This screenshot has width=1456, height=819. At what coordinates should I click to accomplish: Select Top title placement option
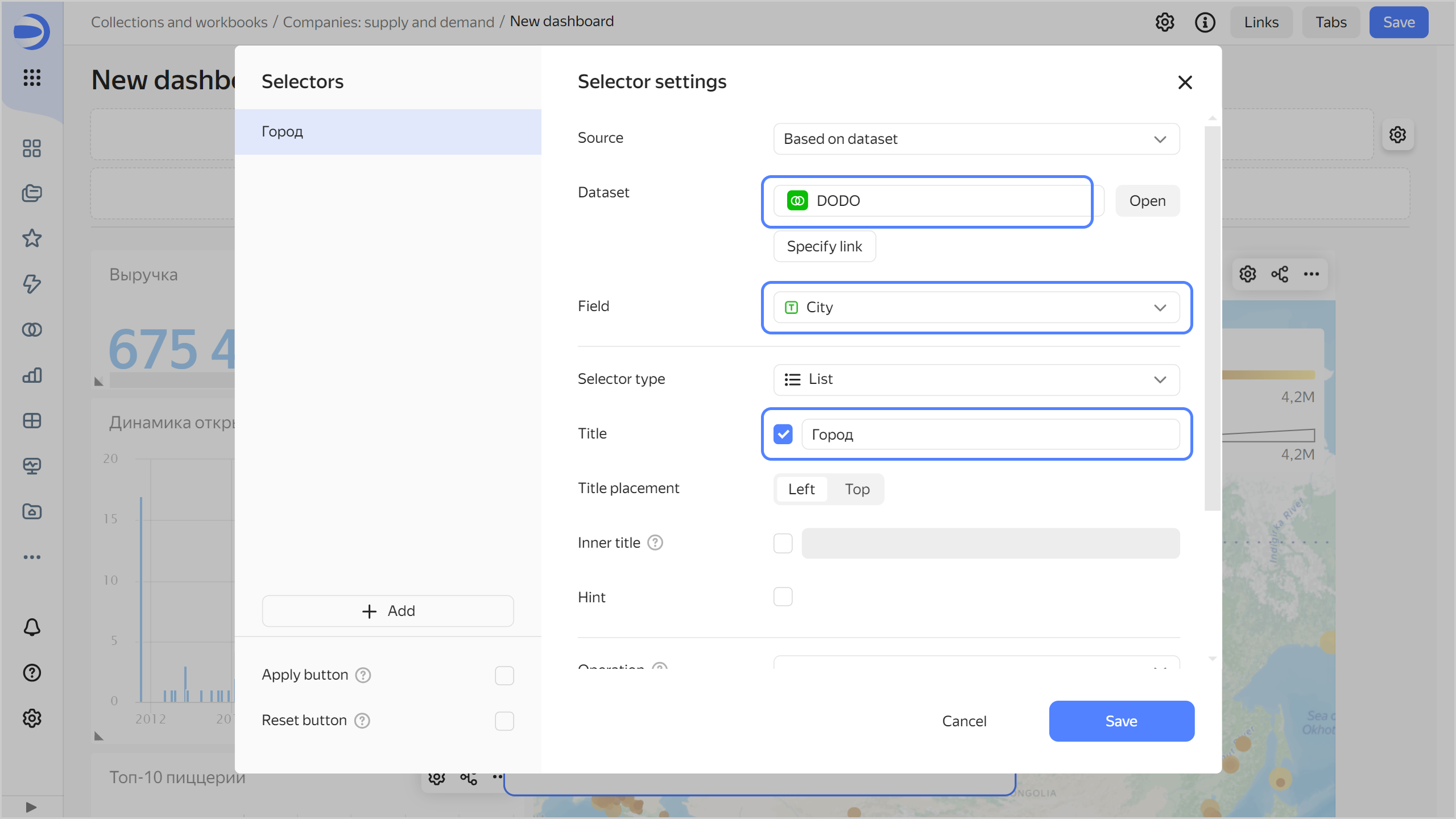click(x=857, y=489)
